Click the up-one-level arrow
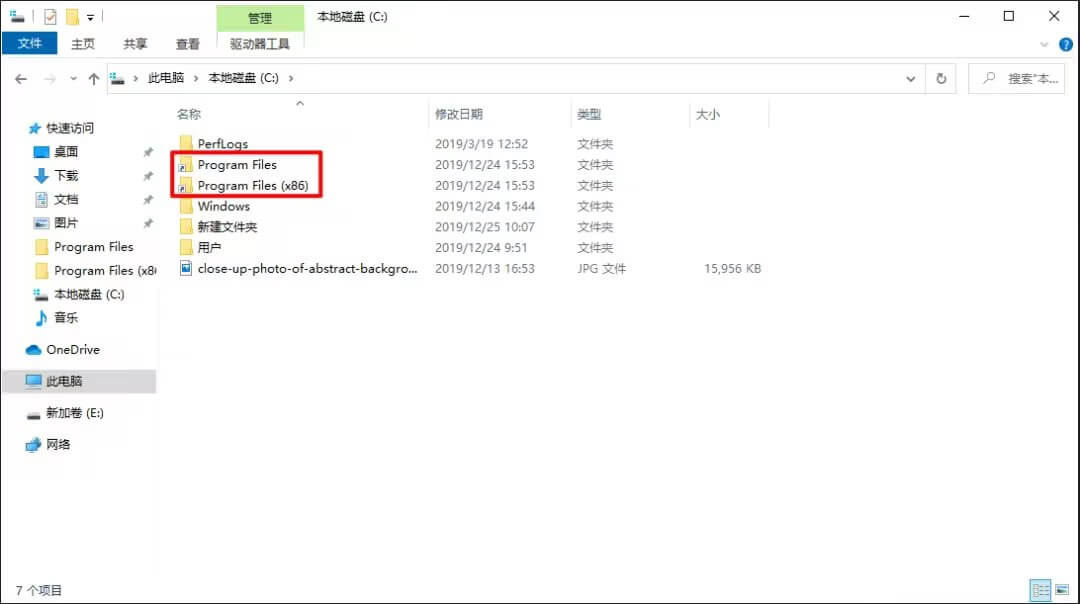This screenshot has height=604, width=1080. click(x=92, y=78)
